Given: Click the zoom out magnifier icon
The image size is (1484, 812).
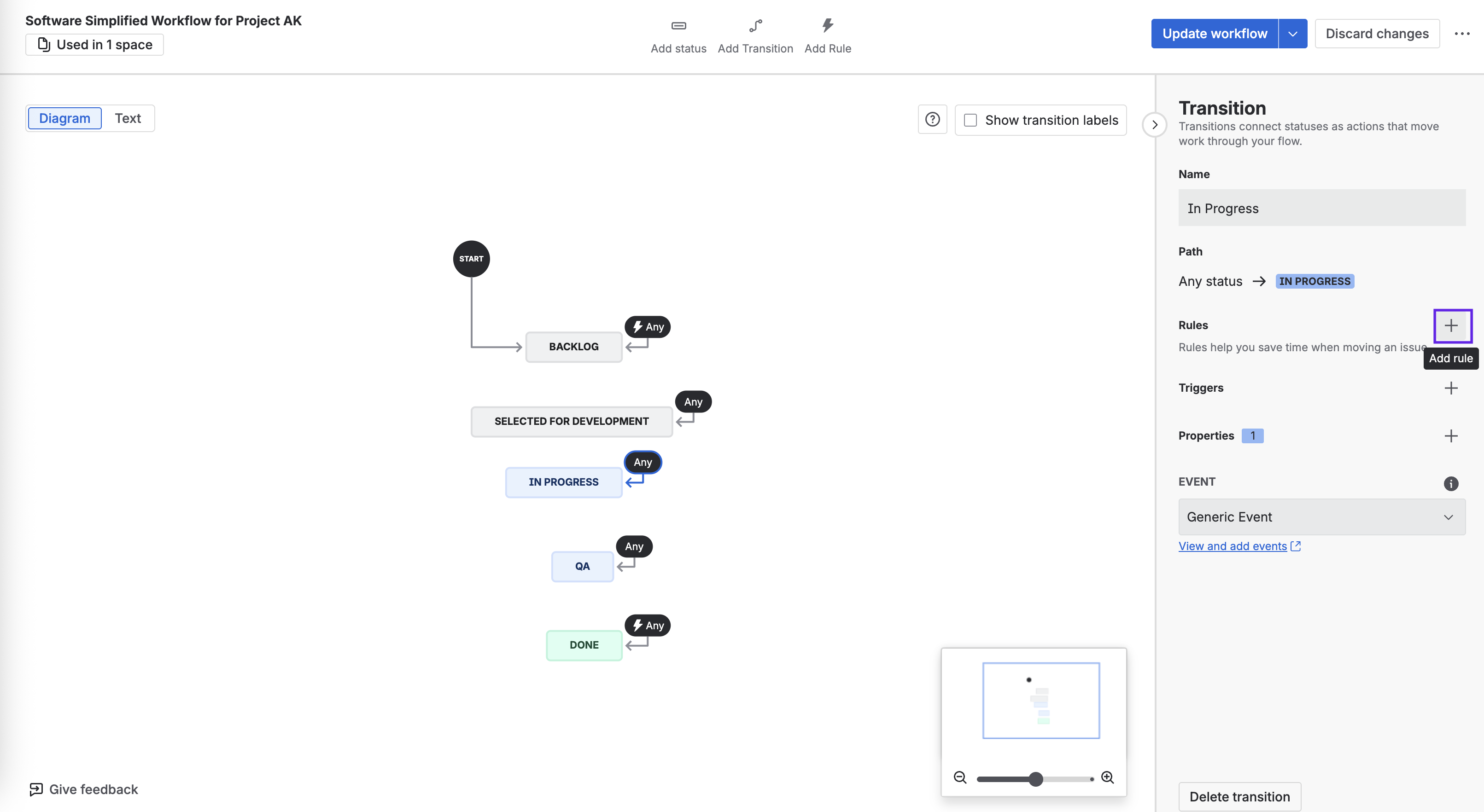Looking at the screenshot, I should pyautogui.click(x=960, y=778).
